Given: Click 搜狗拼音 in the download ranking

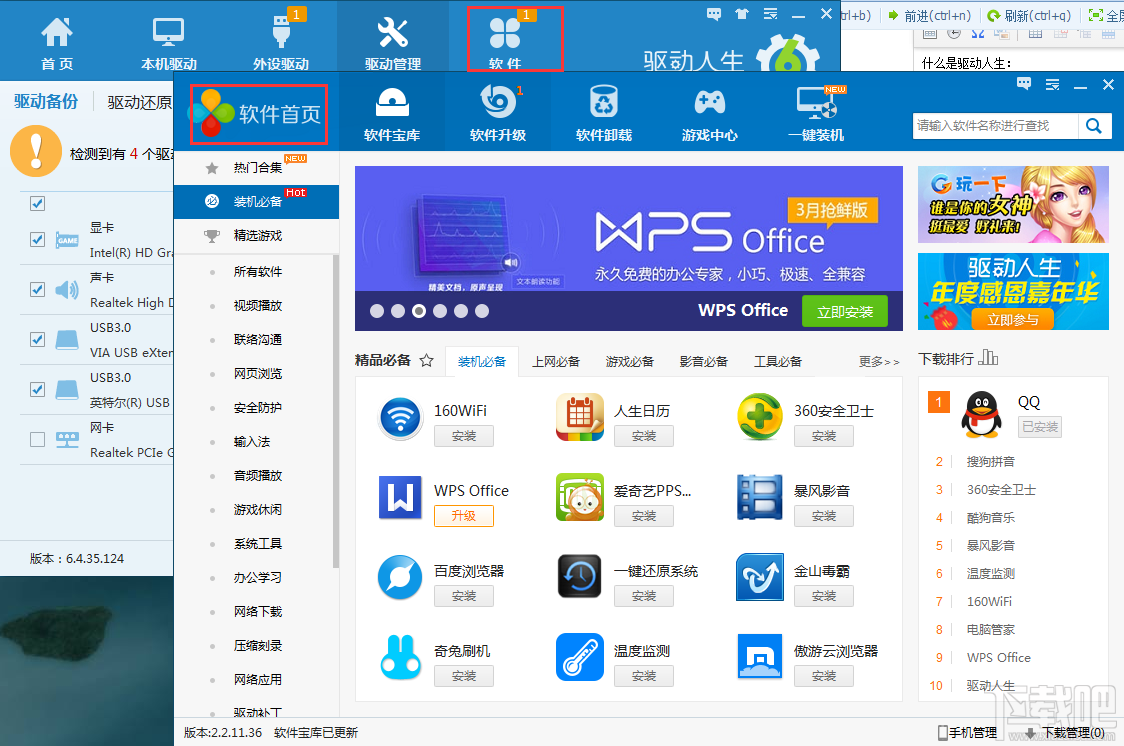Looking at the screenshot, I should pyautogui.click(x=991, y=462).
